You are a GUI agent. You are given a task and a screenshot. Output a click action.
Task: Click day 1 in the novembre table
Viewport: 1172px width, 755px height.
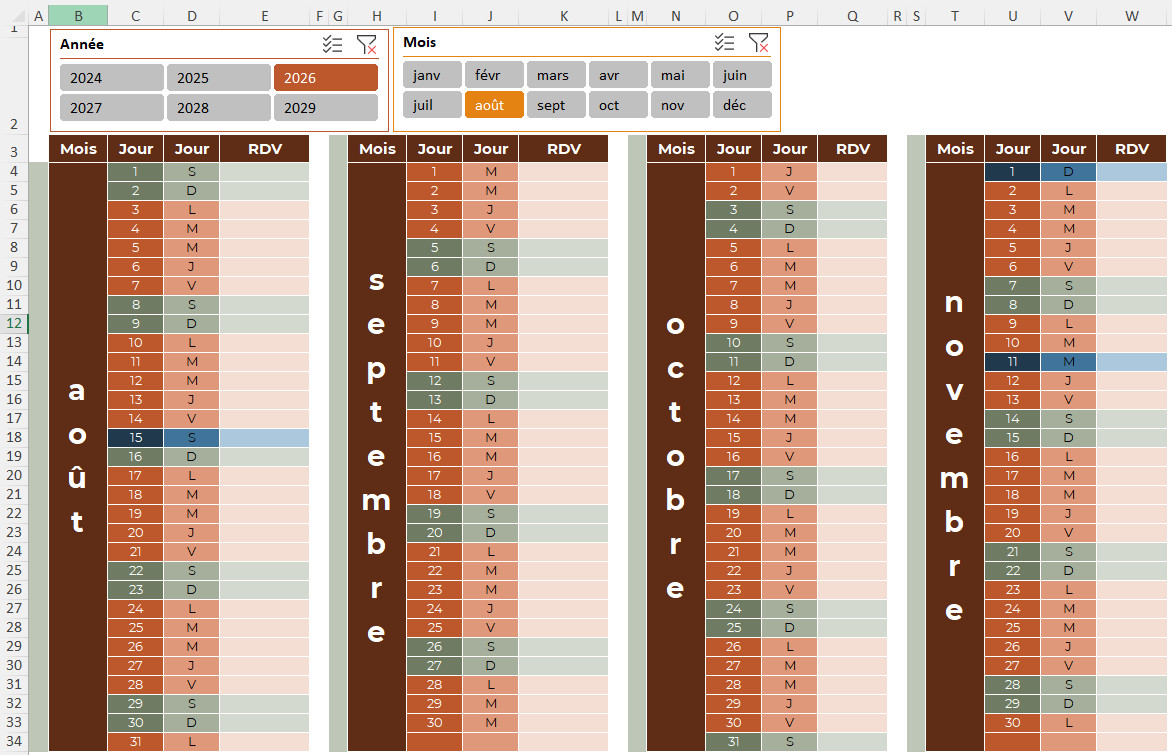pos(1012,171)
